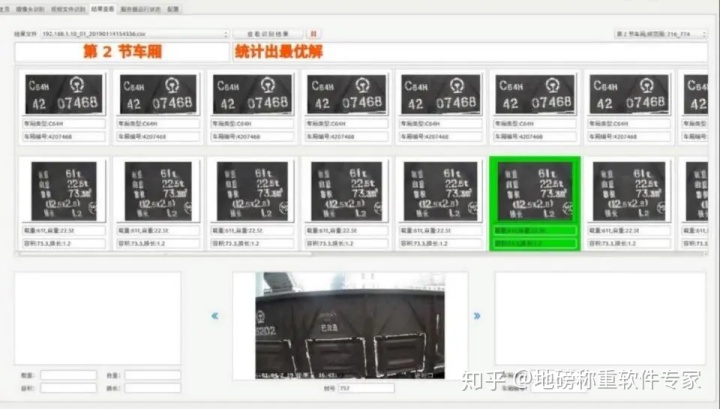Select the fifth C64H 4207468 plate thumbnail
Image resolution: width=720 pixels, height=409 pixels.
[441, 94]
